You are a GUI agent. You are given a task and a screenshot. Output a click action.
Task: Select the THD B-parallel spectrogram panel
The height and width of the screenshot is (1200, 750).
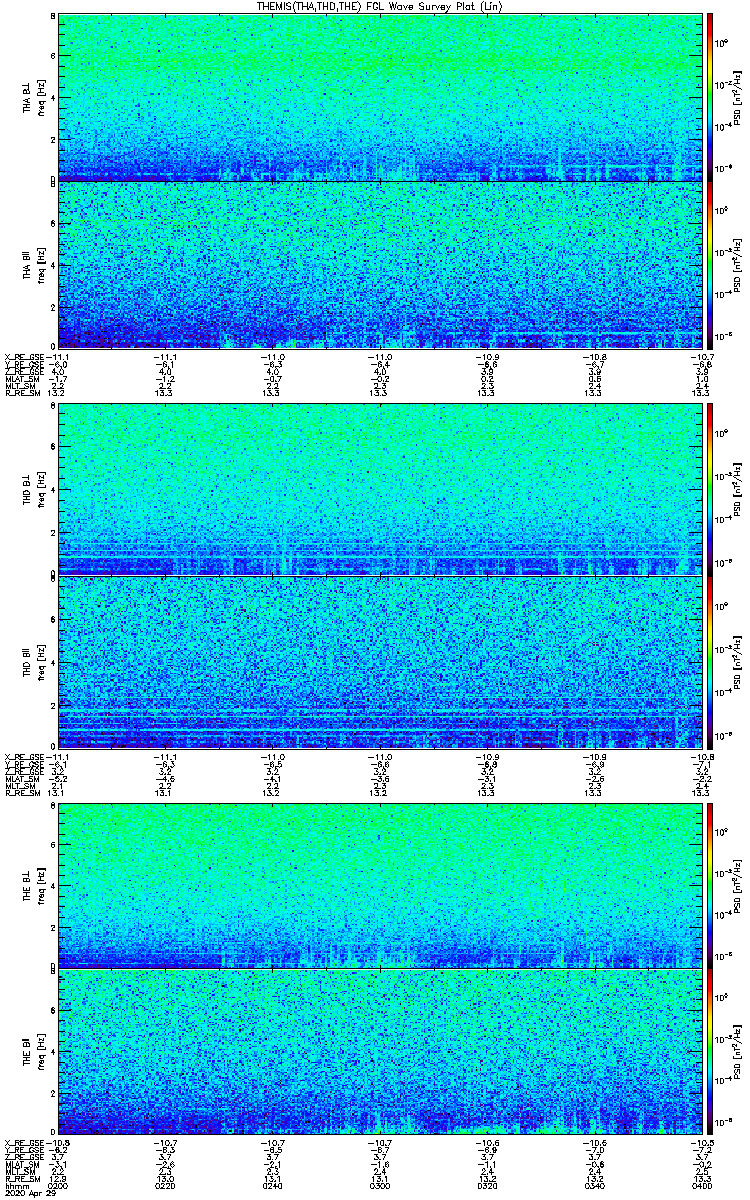[x=380, y=662]
